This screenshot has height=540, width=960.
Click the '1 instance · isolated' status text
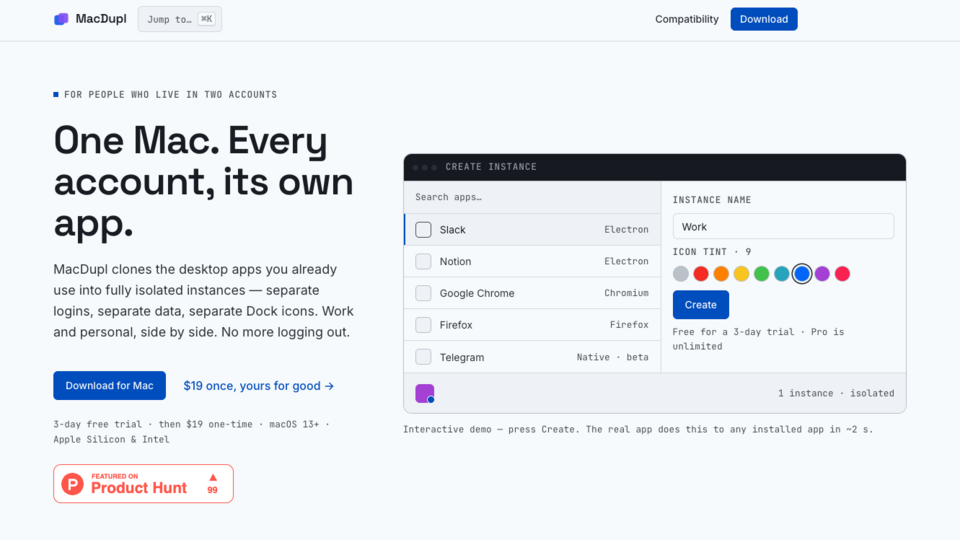836,393
